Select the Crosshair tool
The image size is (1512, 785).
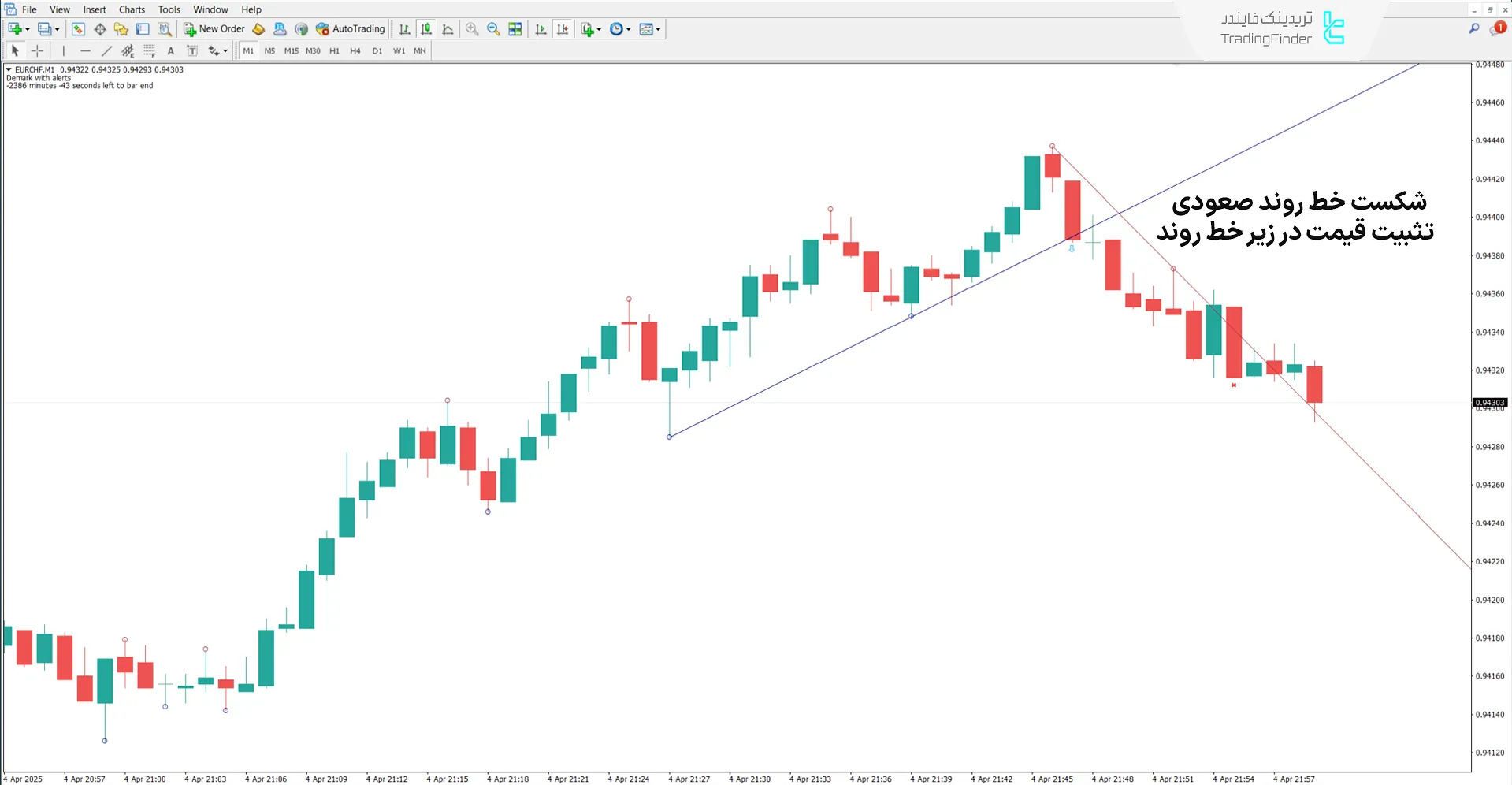coord(37,50)
